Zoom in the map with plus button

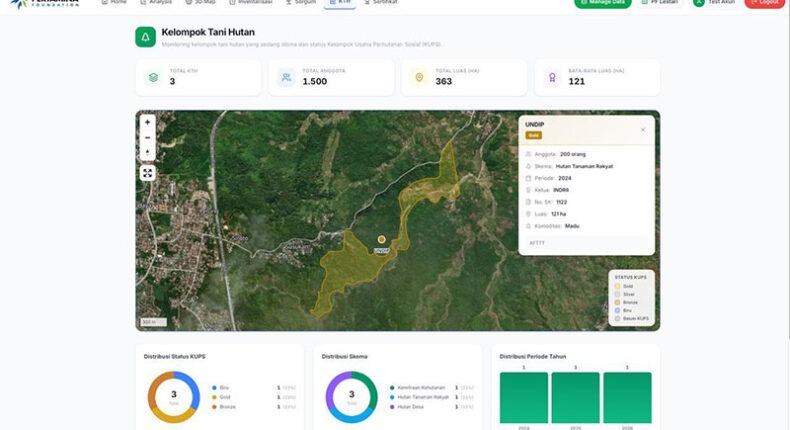148,122
